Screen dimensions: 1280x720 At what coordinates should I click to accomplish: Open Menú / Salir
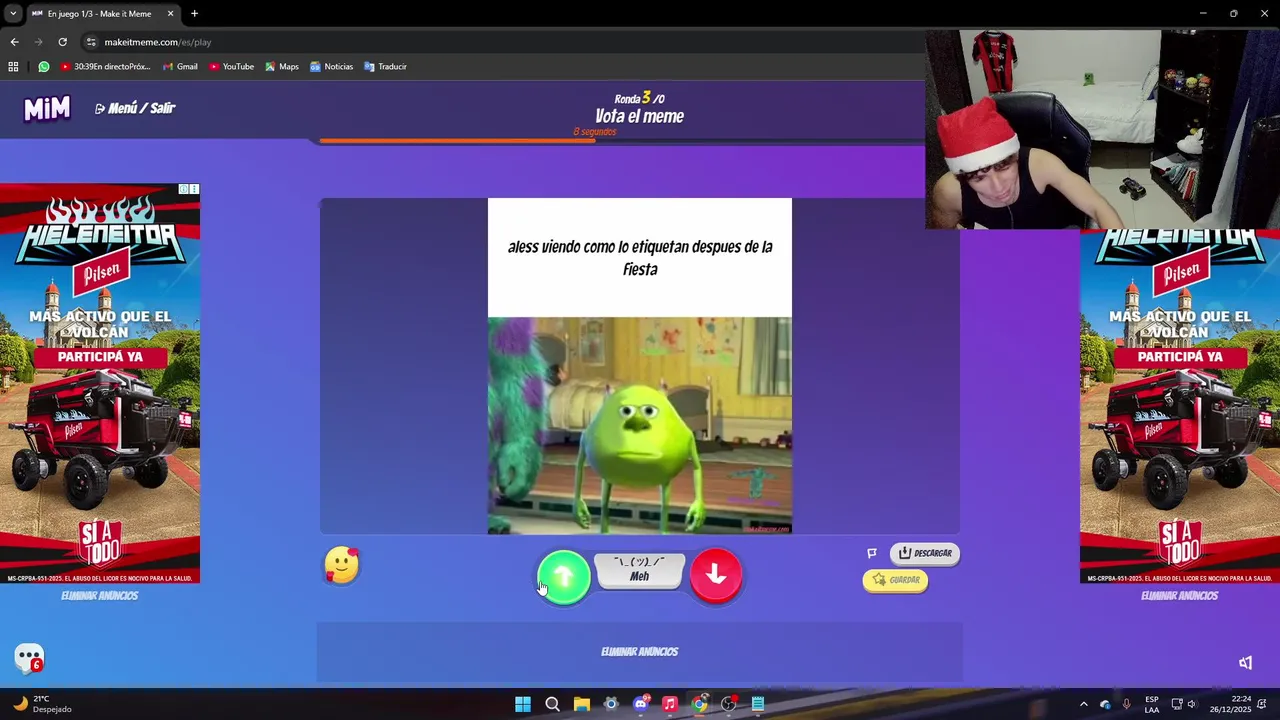tap(135, 108)
